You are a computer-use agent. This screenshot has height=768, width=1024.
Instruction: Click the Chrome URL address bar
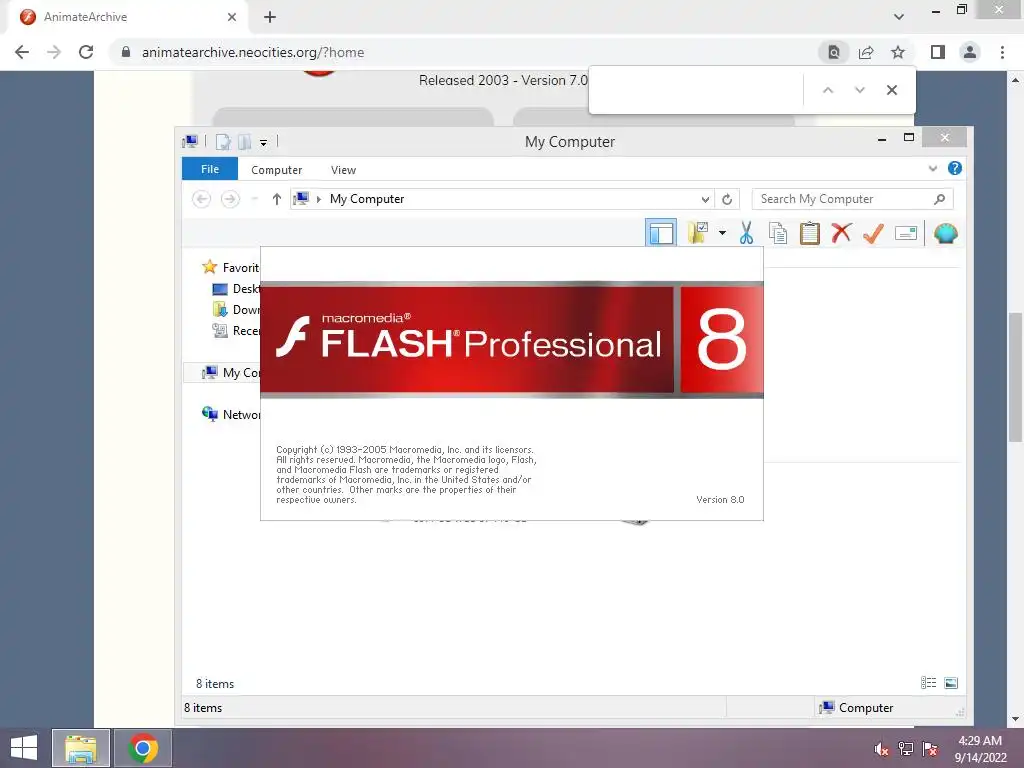[457, 52]
